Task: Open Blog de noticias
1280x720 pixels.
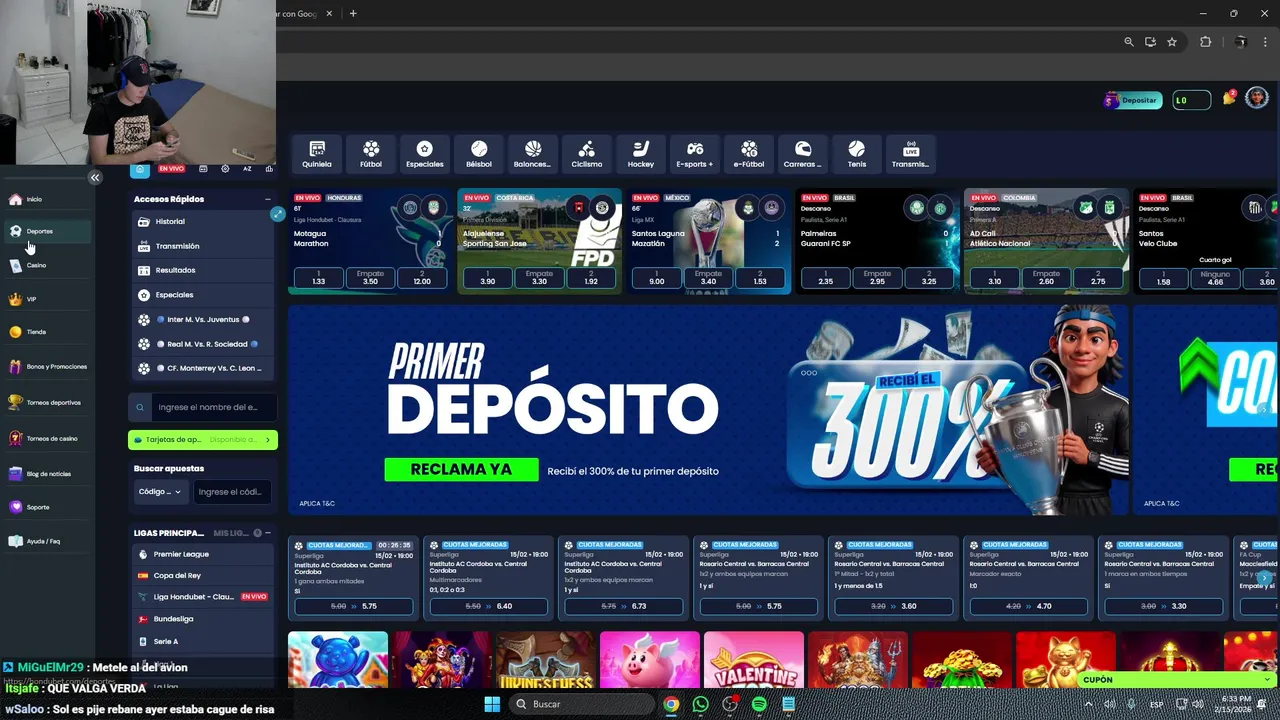Action: pyautogui.click(x=48, y=474)
